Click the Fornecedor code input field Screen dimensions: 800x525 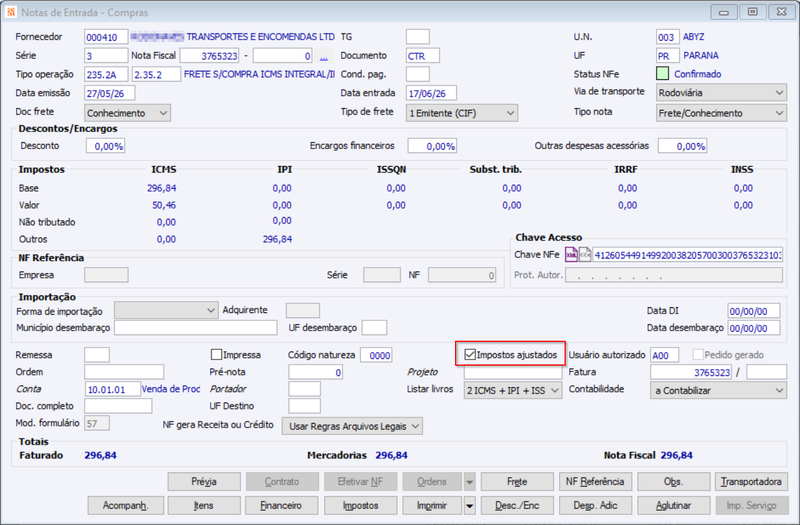click(x=106, y=37)
